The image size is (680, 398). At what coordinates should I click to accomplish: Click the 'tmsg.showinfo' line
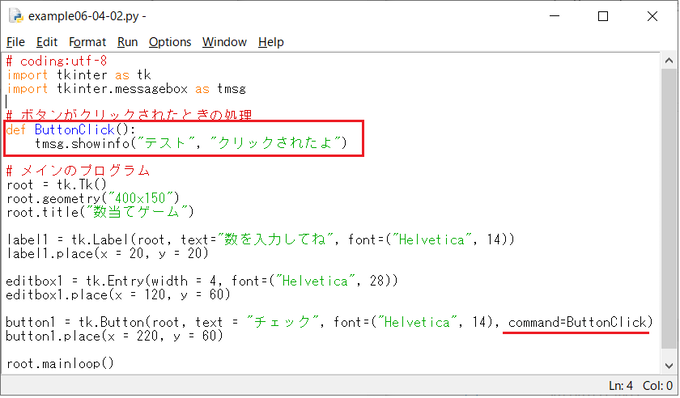click(191, 143)
